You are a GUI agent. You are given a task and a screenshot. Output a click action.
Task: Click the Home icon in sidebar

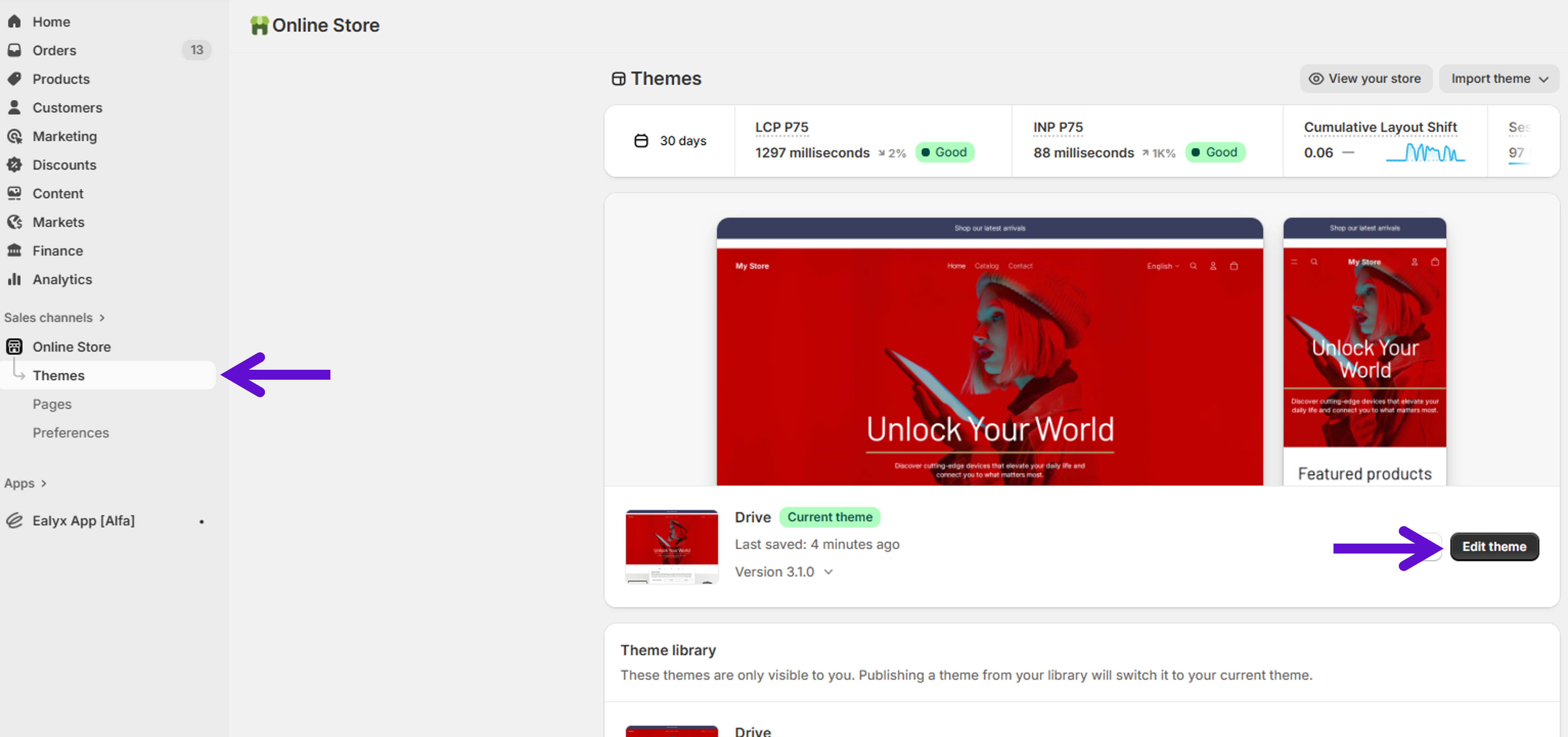15,22
